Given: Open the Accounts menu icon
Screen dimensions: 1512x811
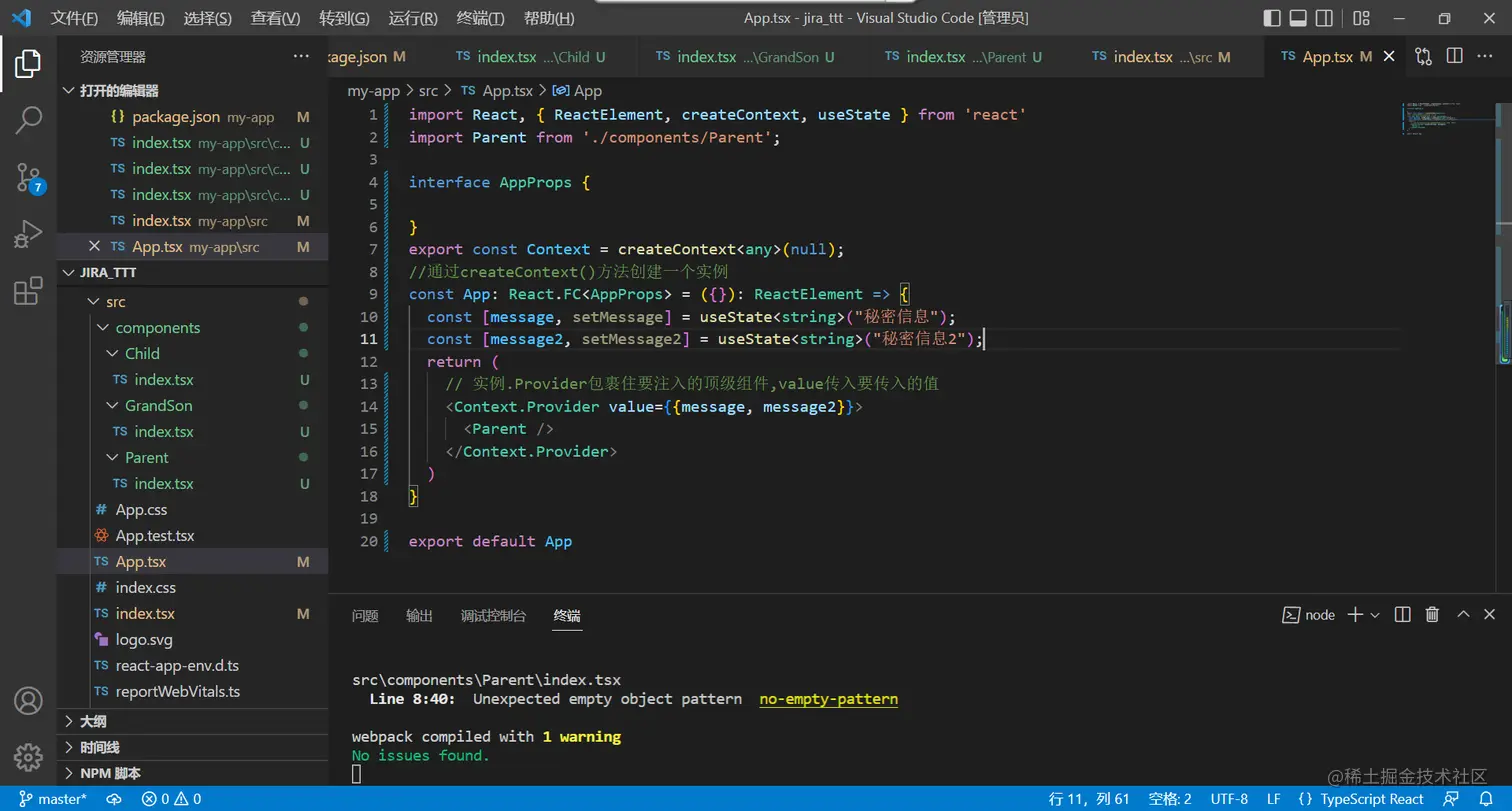Looking at the screenshot, I should point(28,700).
